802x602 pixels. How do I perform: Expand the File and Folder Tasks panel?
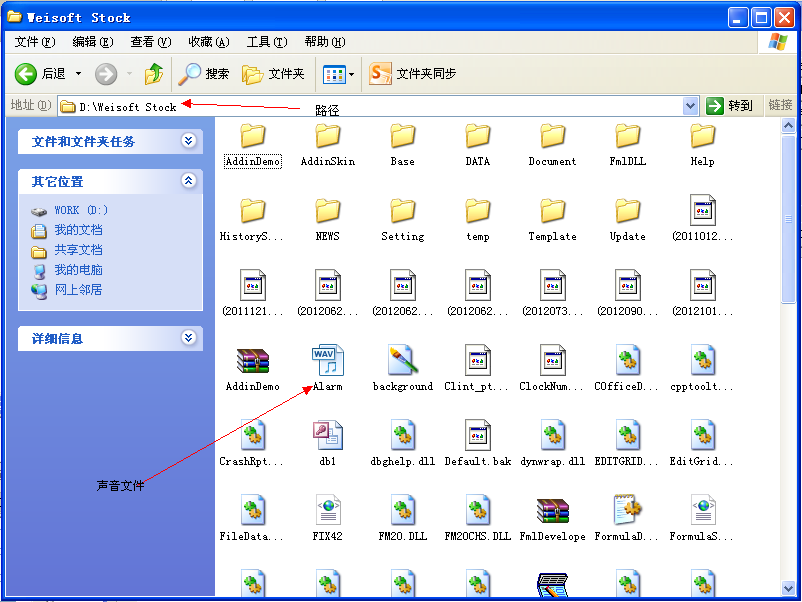tap(189, 141)
